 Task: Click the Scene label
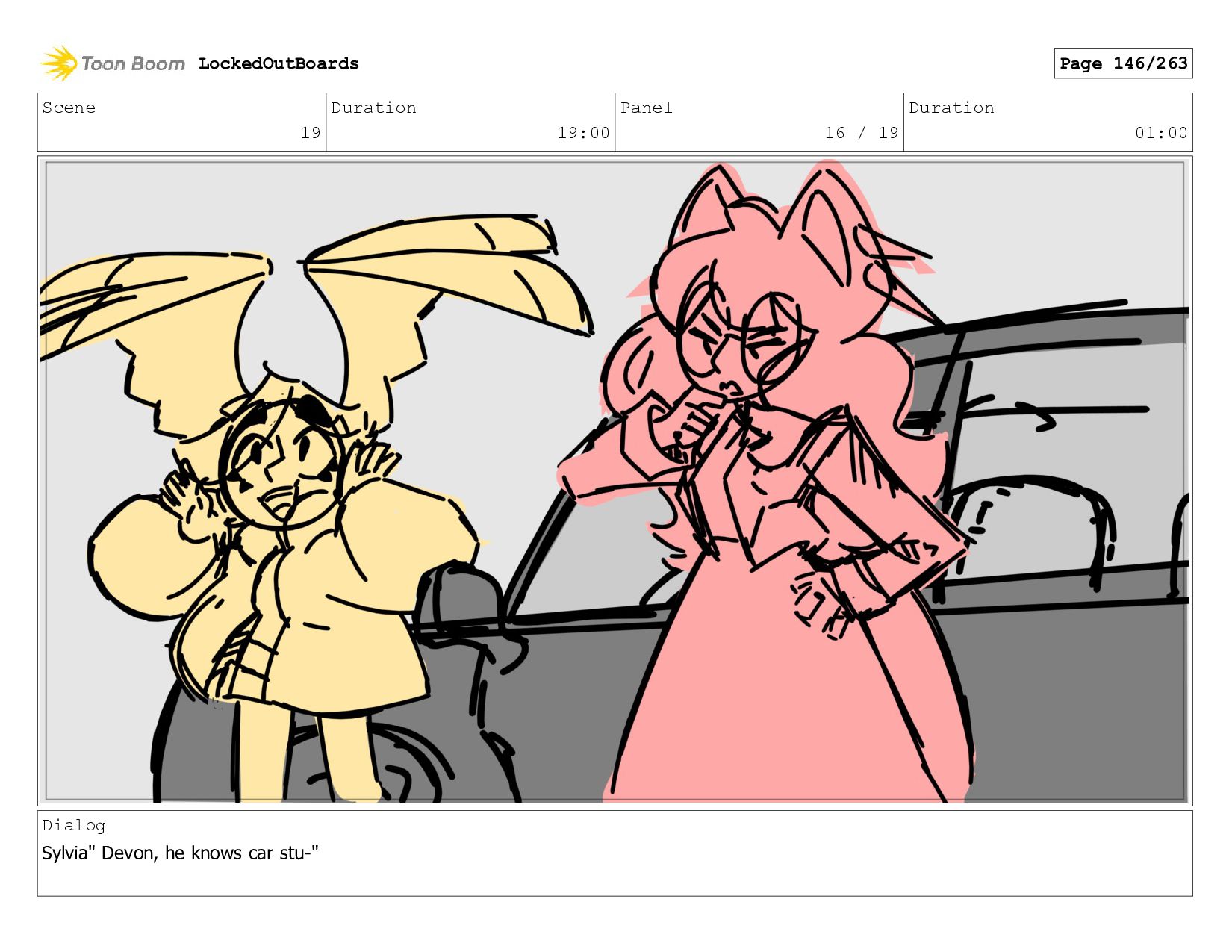pyautogui.click(x=69, y=108)
